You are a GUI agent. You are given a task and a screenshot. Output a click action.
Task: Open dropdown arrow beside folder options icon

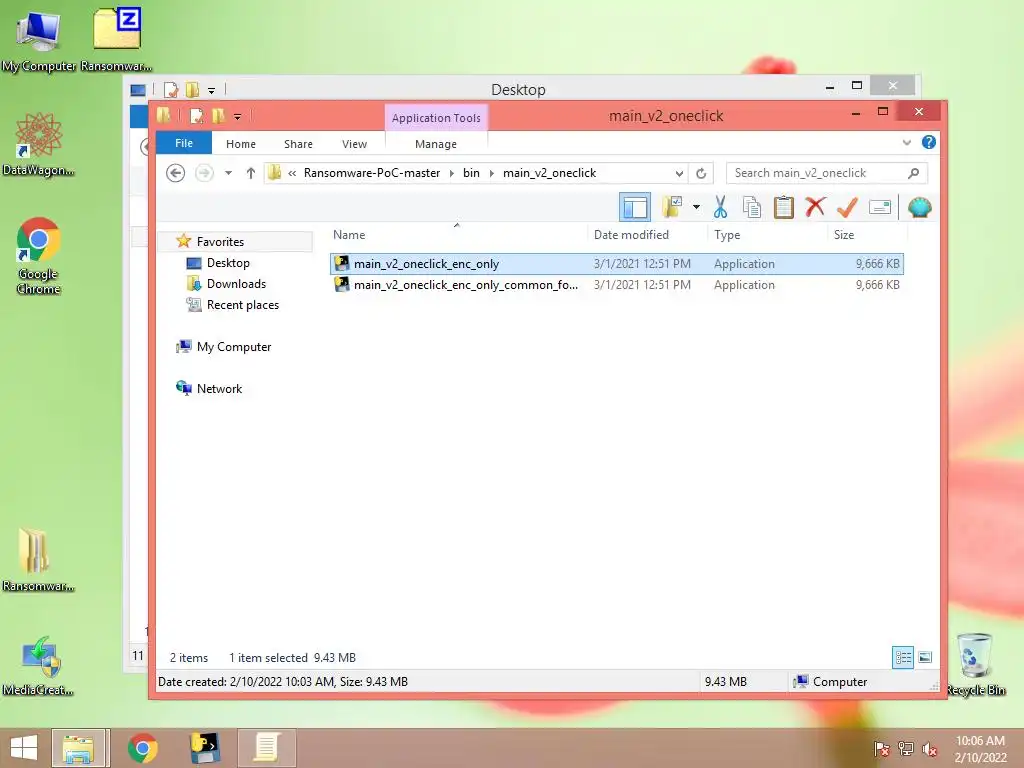(696, 208)
